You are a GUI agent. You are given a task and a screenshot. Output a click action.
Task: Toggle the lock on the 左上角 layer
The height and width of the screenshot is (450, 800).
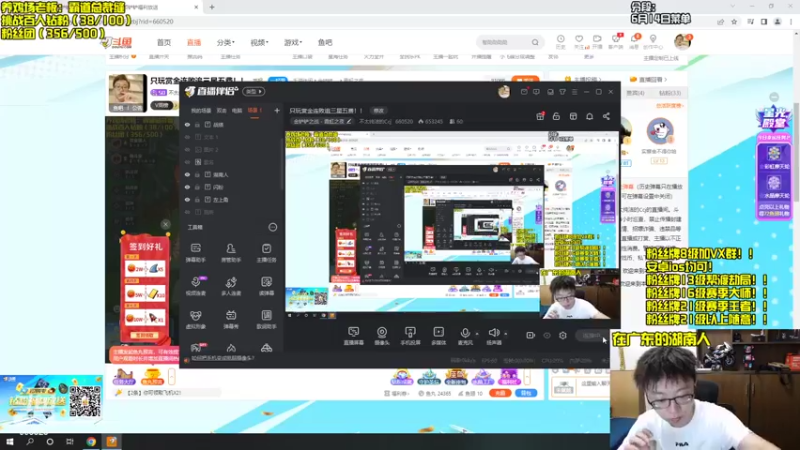[x=197, y=199]
